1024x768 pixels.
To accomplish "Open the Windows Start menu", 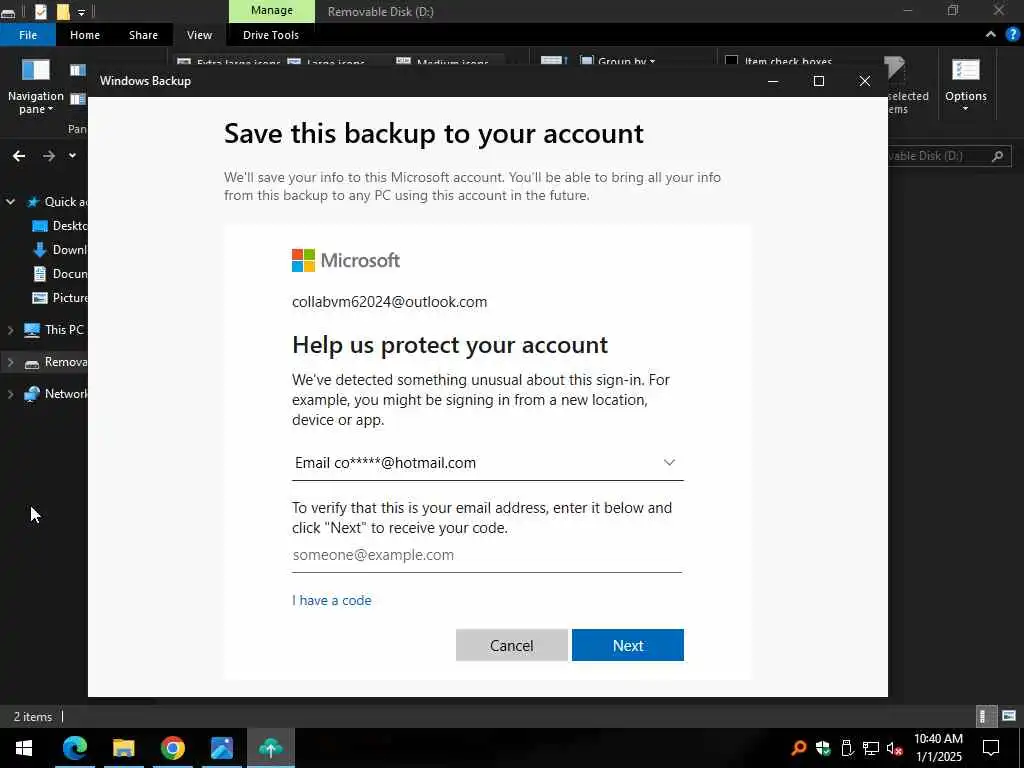I will pos(24,747).
